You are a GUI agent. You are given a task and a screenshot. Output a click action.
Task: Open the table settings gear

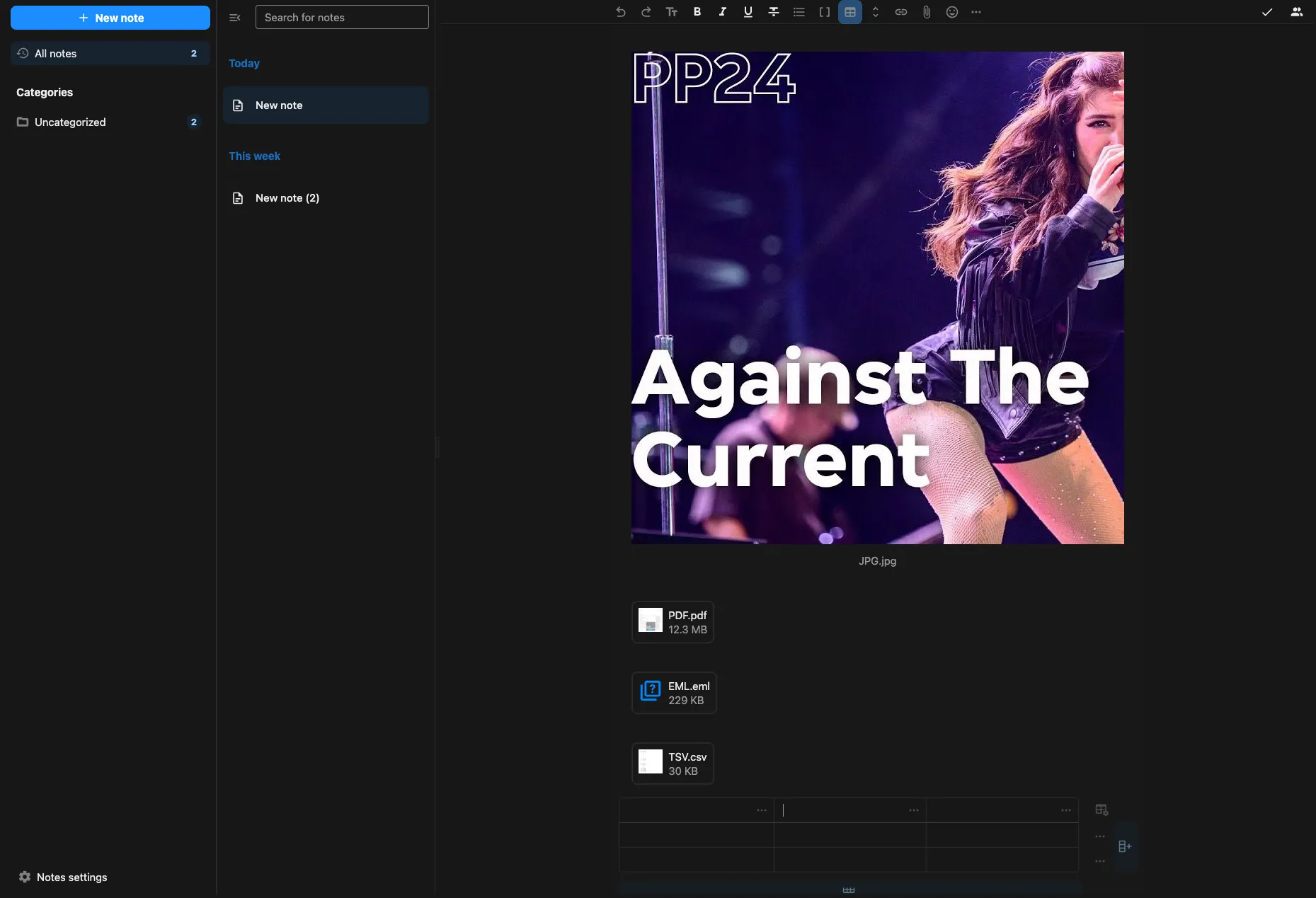[1102, 809]
